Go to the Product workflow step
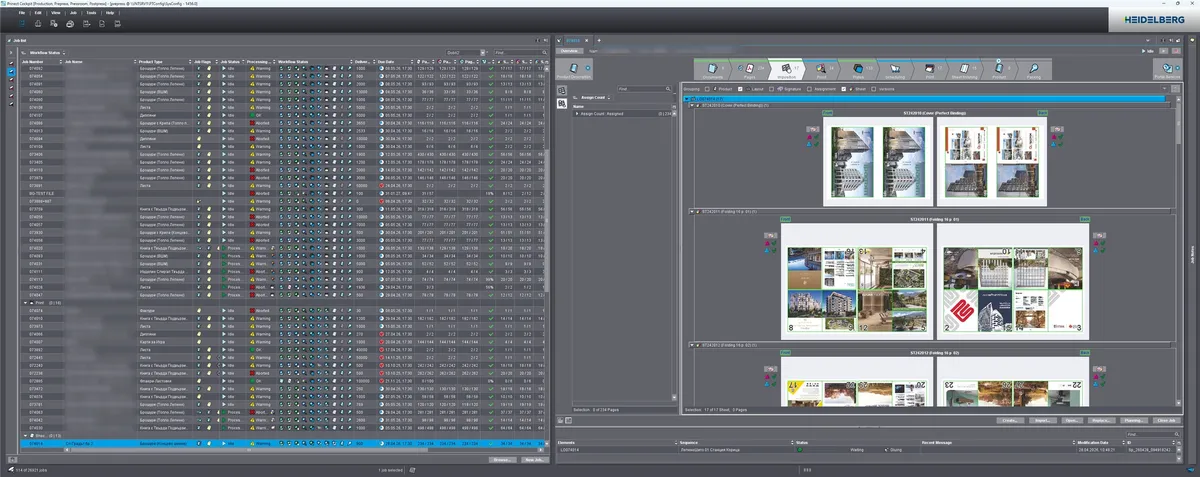The width and height of the screenshot is (1200, 477). point(998,69)
